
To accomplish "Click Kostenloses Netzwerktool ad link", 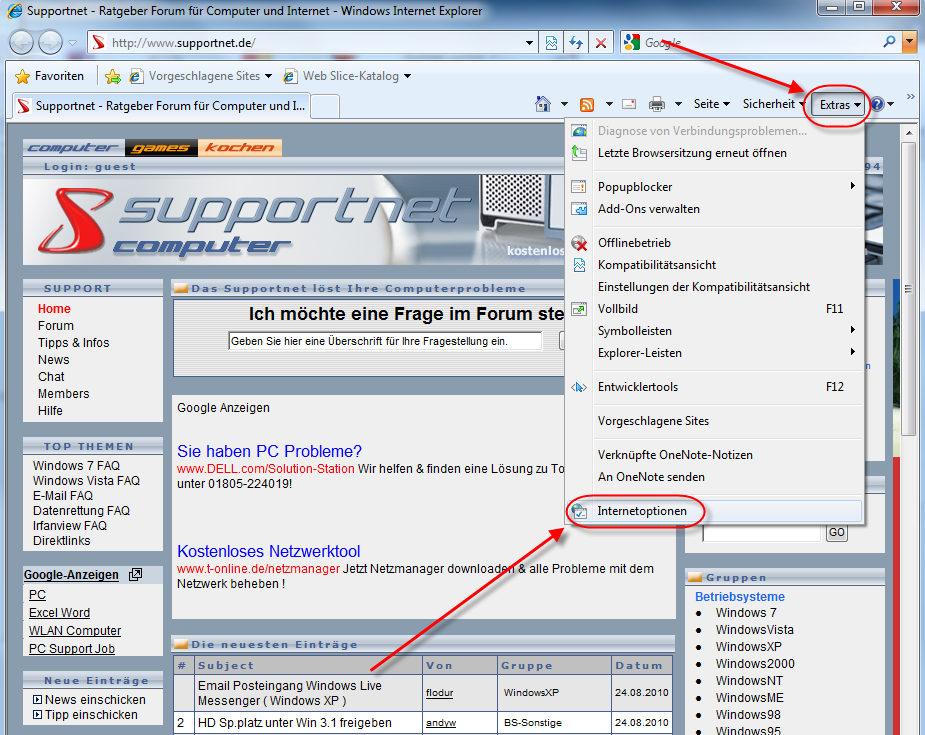I will click(268, 552).
